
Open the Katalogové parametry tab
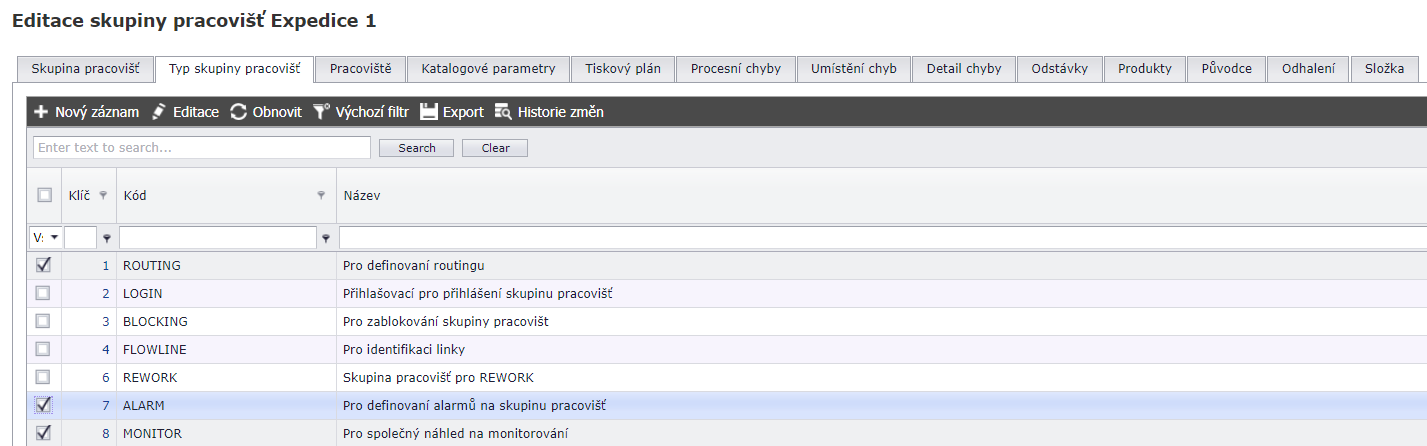coord(488,69)
